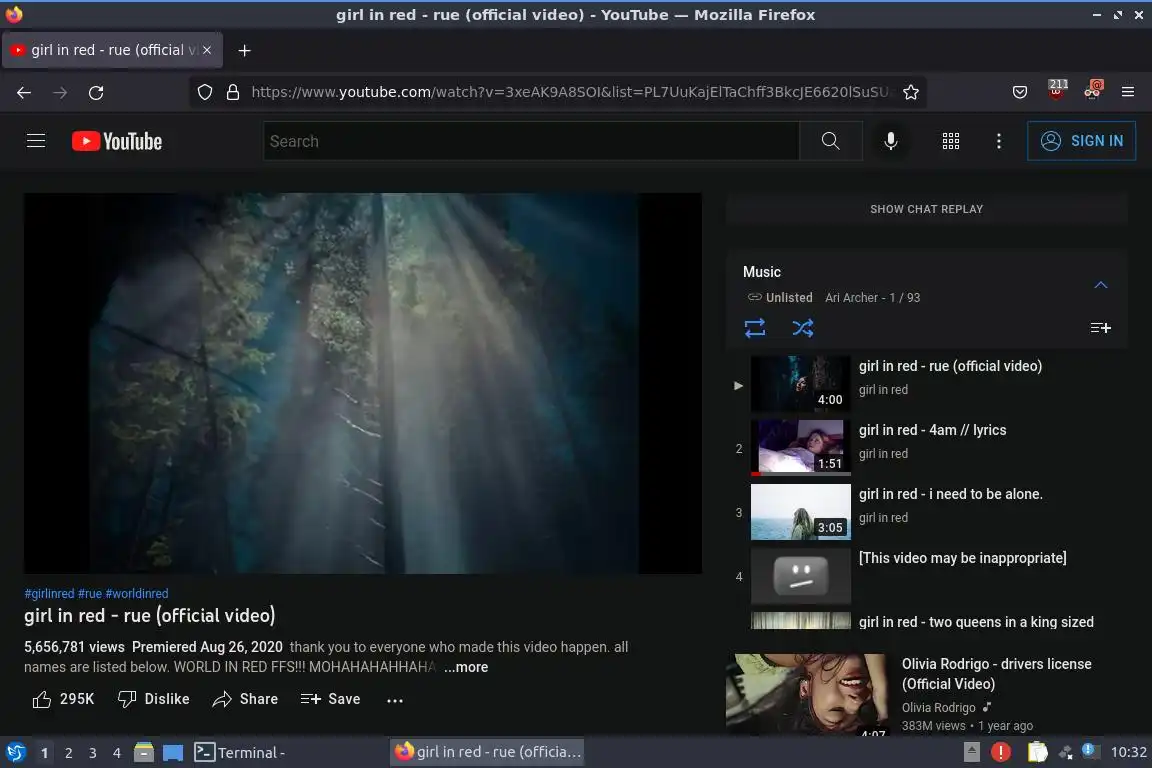Share the video
Viewport: 1152px width, 768px height.
point(245,699)
